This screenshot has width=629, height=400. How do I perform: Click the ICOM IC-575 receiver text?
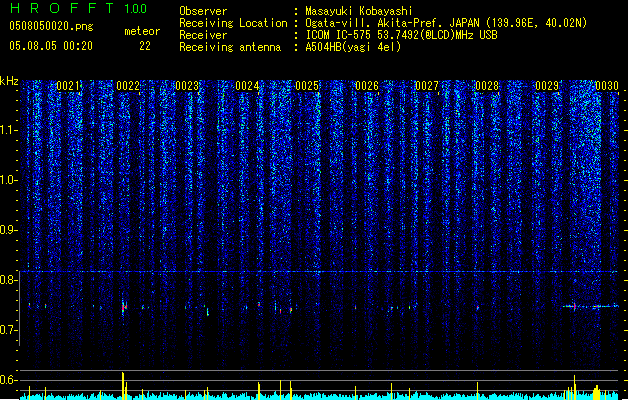click(x=401, y=35)
